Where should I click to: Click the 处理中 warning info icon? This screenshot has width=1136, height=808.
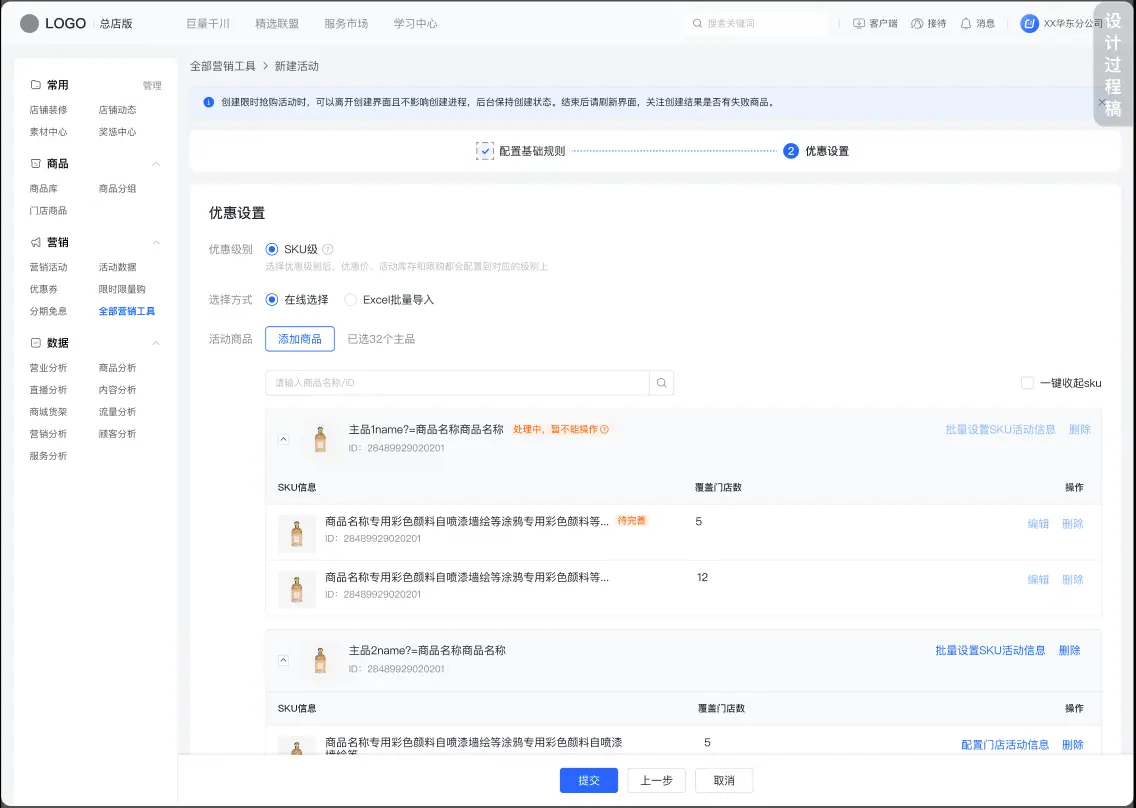[x=604, y=429]
